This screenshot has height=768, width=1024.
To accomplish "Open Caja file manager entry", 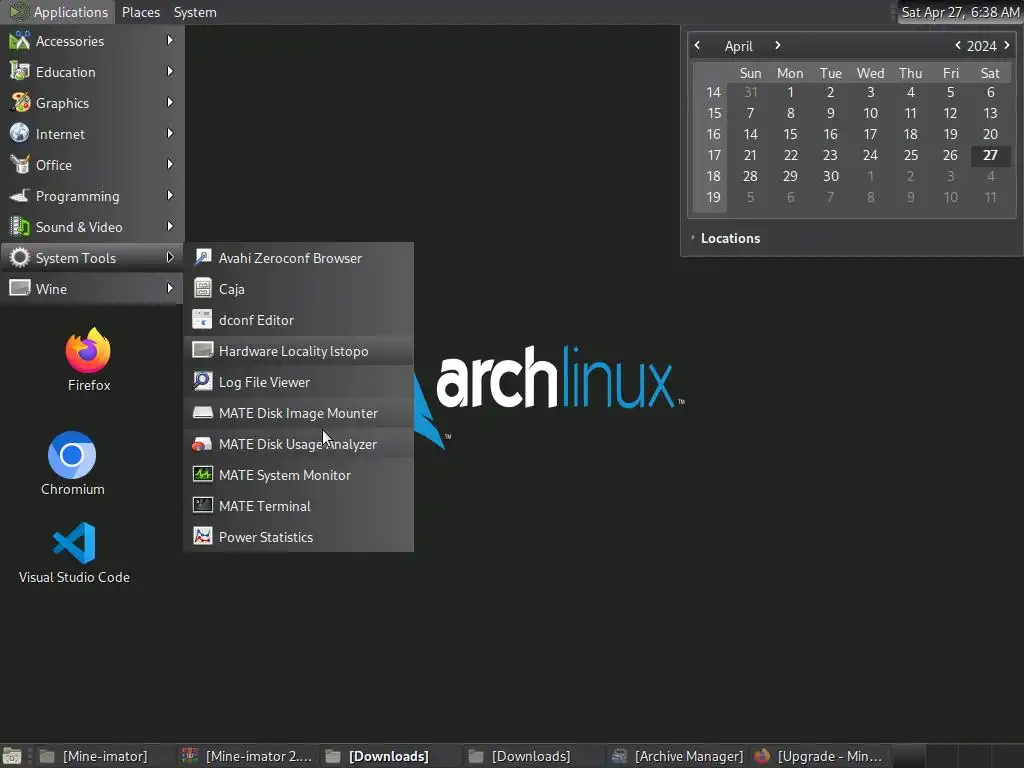I will click(298, 289).
